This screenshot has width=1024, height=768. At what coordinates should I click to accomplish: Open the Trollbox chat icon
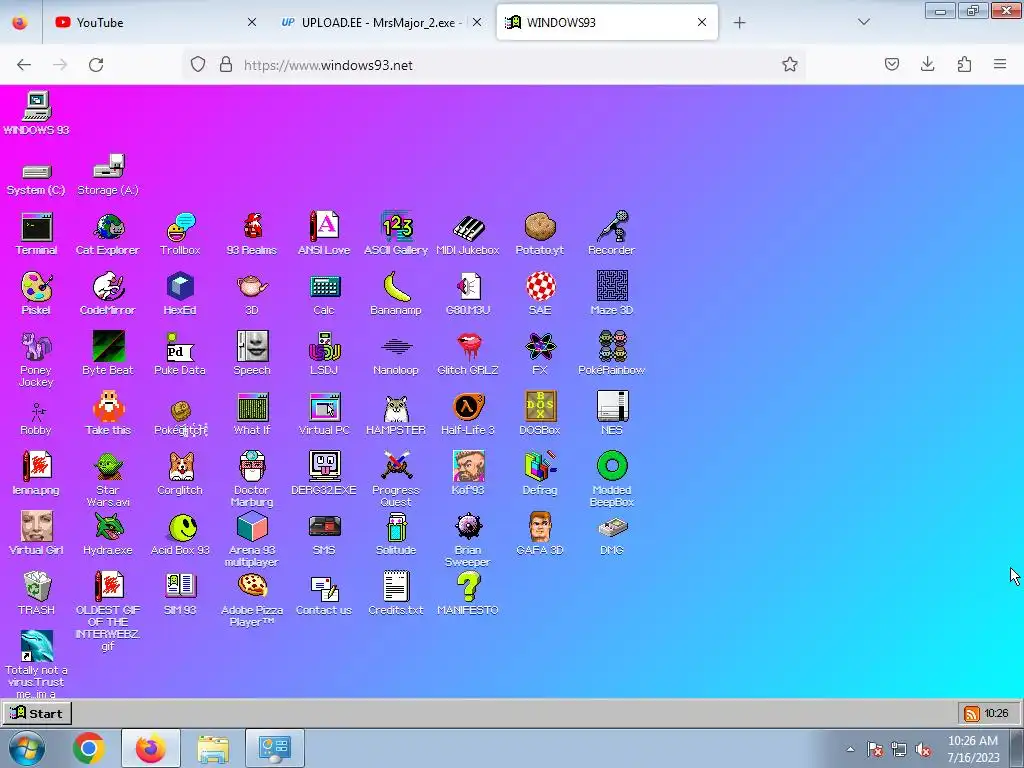180,233
